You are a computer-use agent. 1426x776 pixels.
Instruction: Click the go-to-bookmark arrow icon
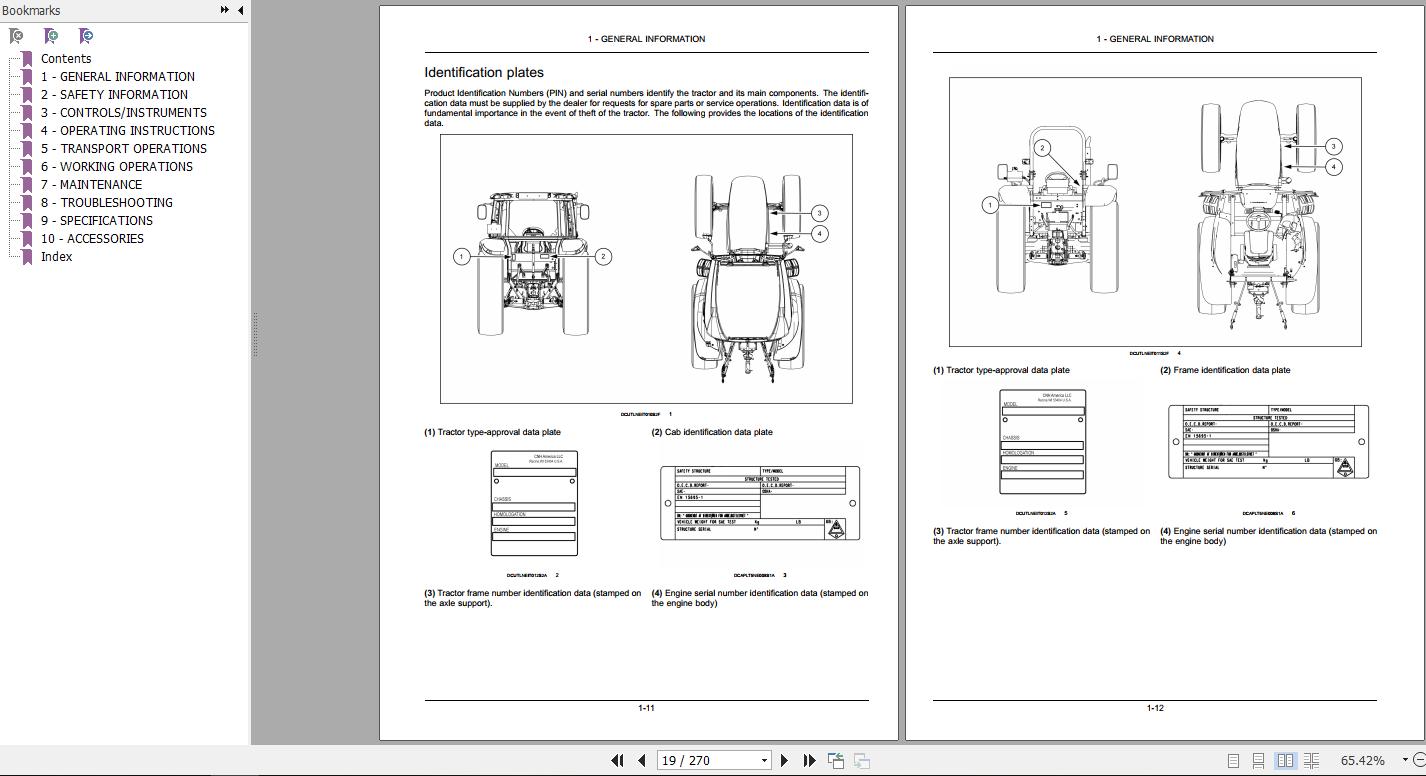click(86, 36)
